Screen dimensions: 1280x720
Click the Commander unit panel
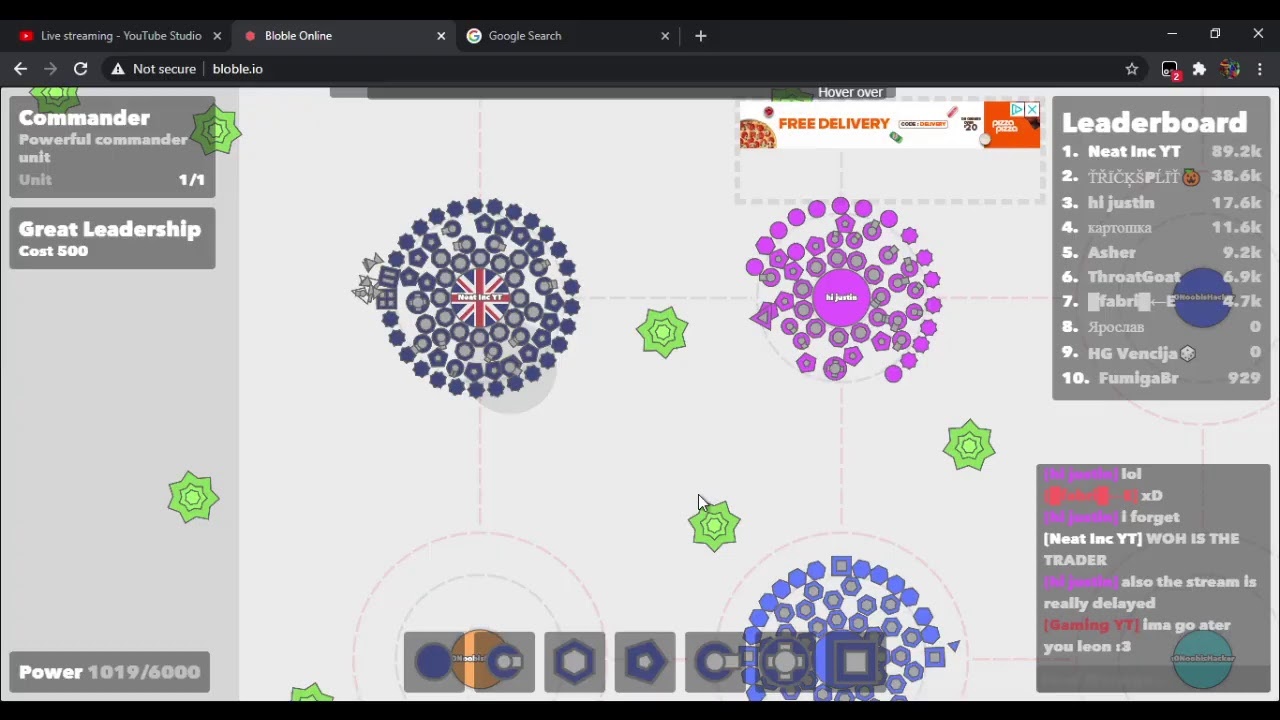click(x=112, y=146)
